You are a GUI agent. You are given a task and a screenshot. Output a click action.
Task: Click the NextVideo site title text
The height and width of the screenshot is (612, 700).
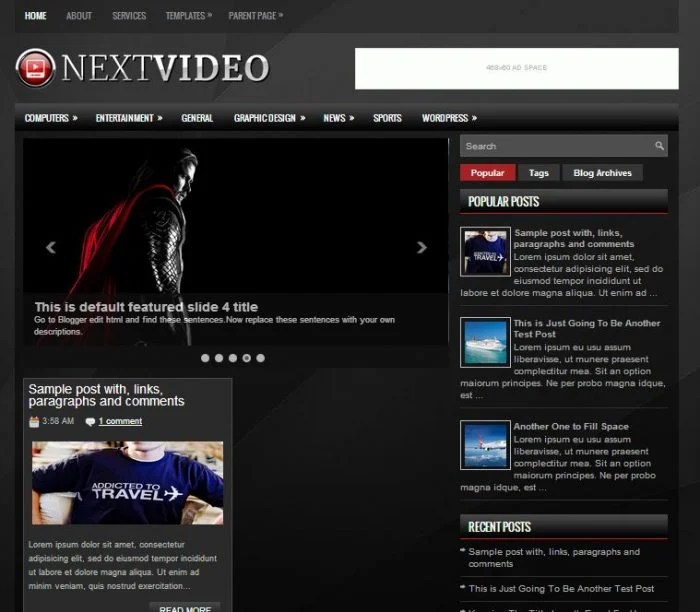click(x=165, y=68)
